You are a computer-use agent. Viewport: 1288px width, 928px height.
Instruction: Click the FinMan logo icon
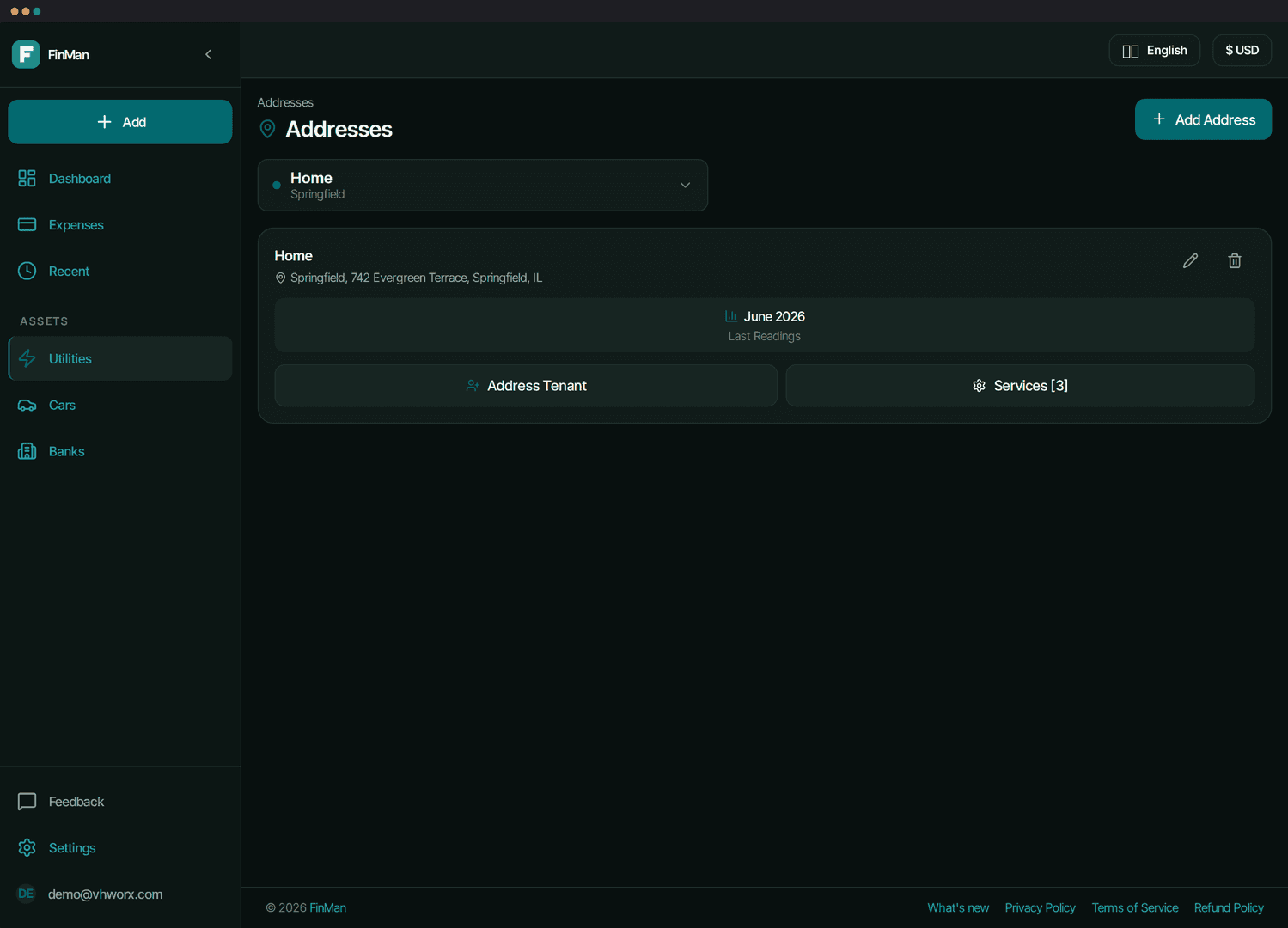26,54
